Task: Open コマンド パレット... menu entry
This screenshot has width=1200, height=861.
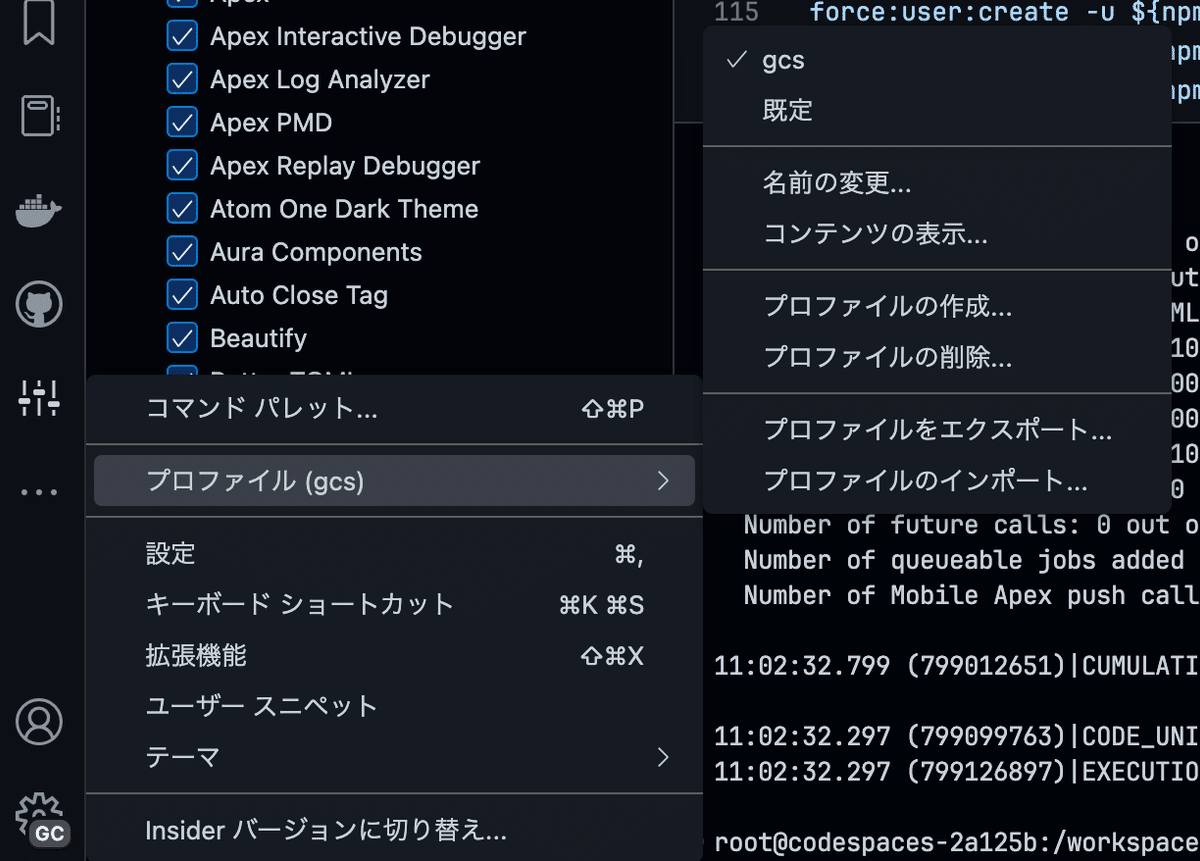Action: pyautogui.click(x=394, y=408)
